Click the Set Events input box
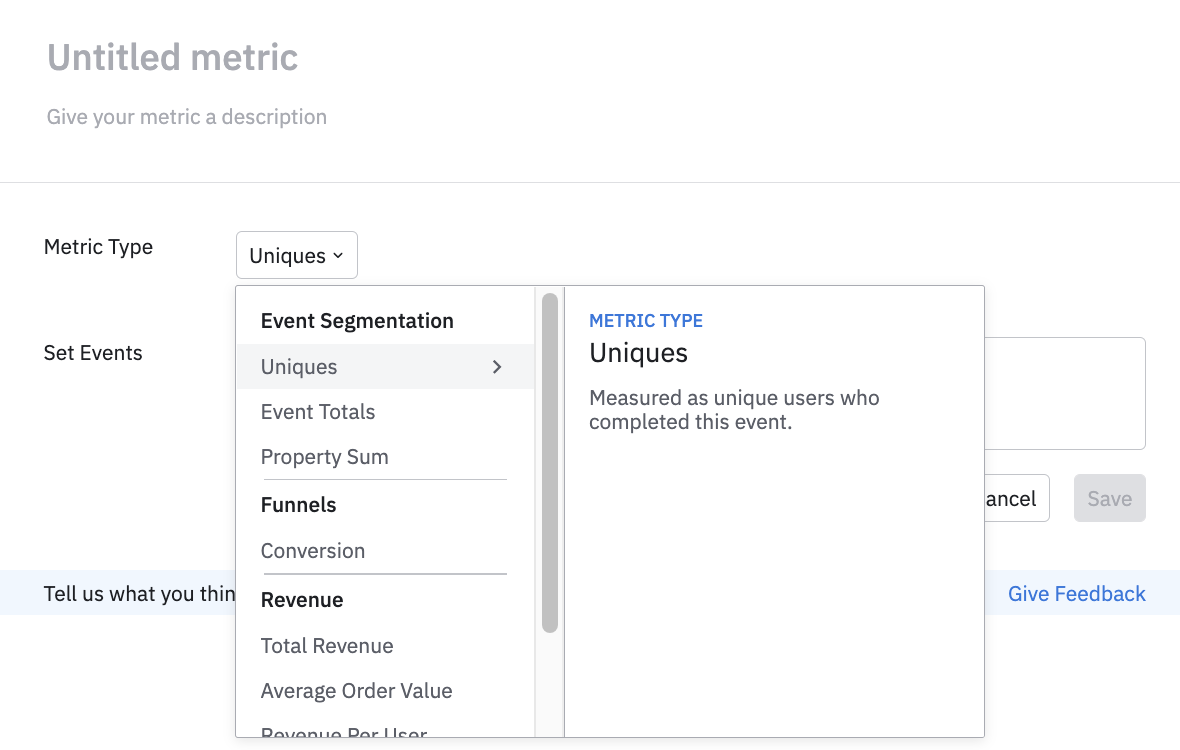 tap(1064, 392)
